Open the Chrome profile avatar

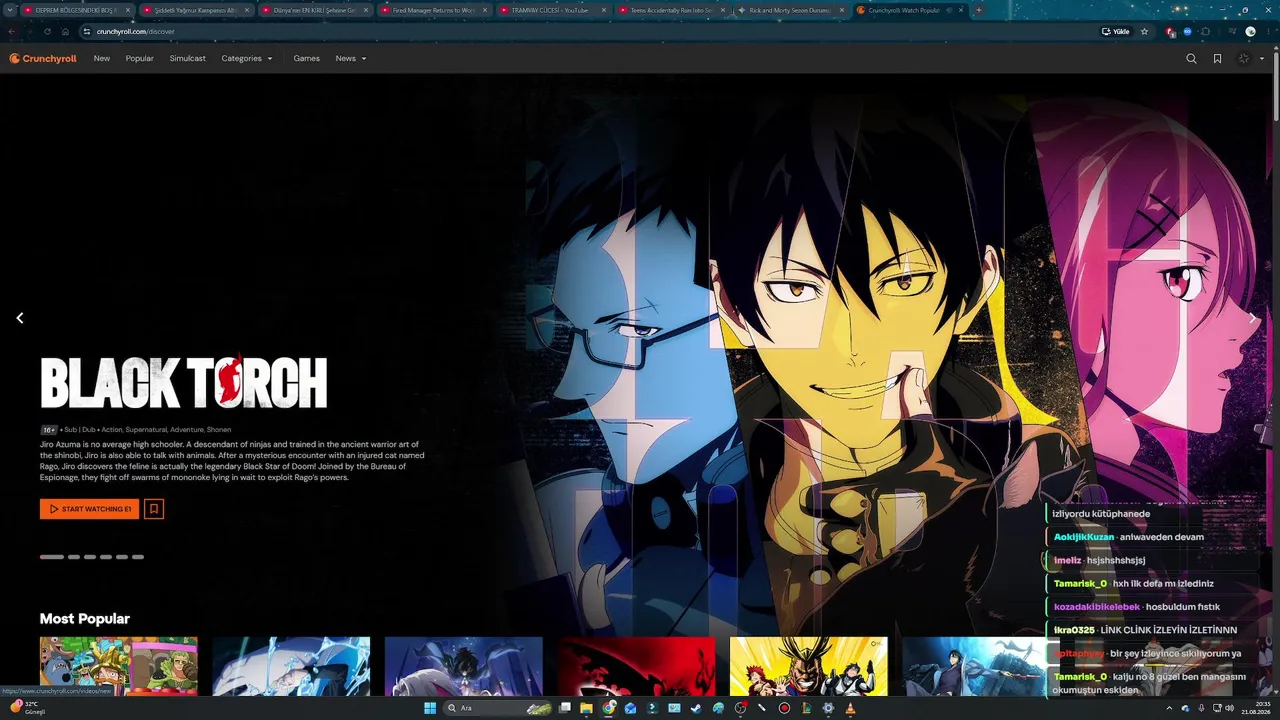[1250, 31]
